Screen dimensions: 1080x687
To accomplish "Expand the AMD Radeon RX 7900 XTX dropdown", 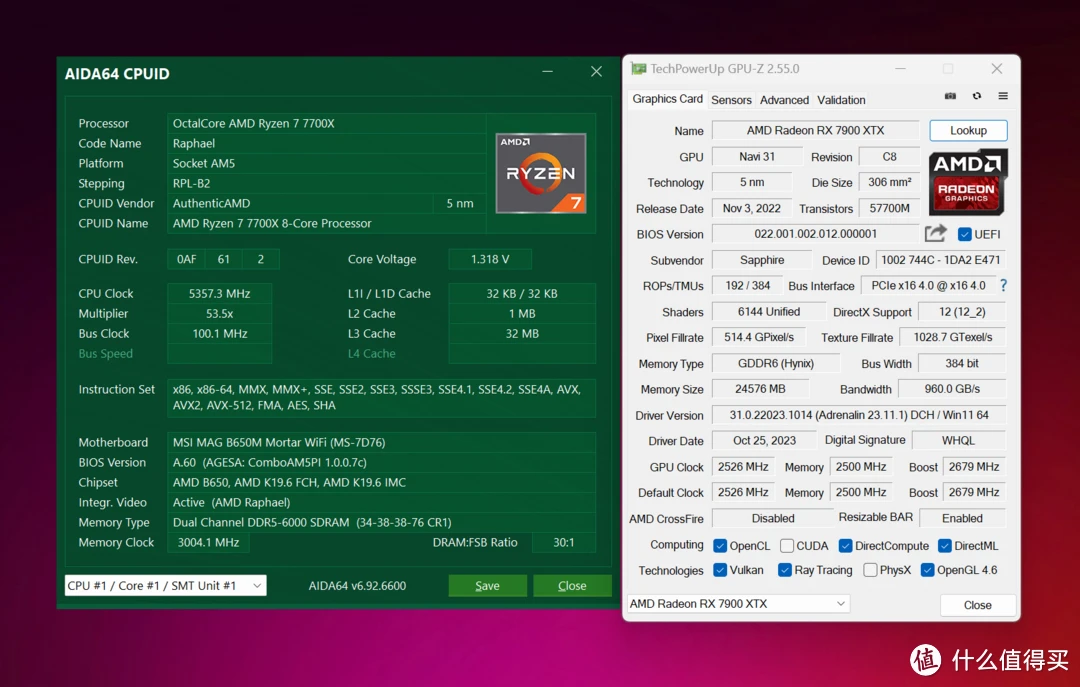I will pyautogui.click(x=737, y=604).
